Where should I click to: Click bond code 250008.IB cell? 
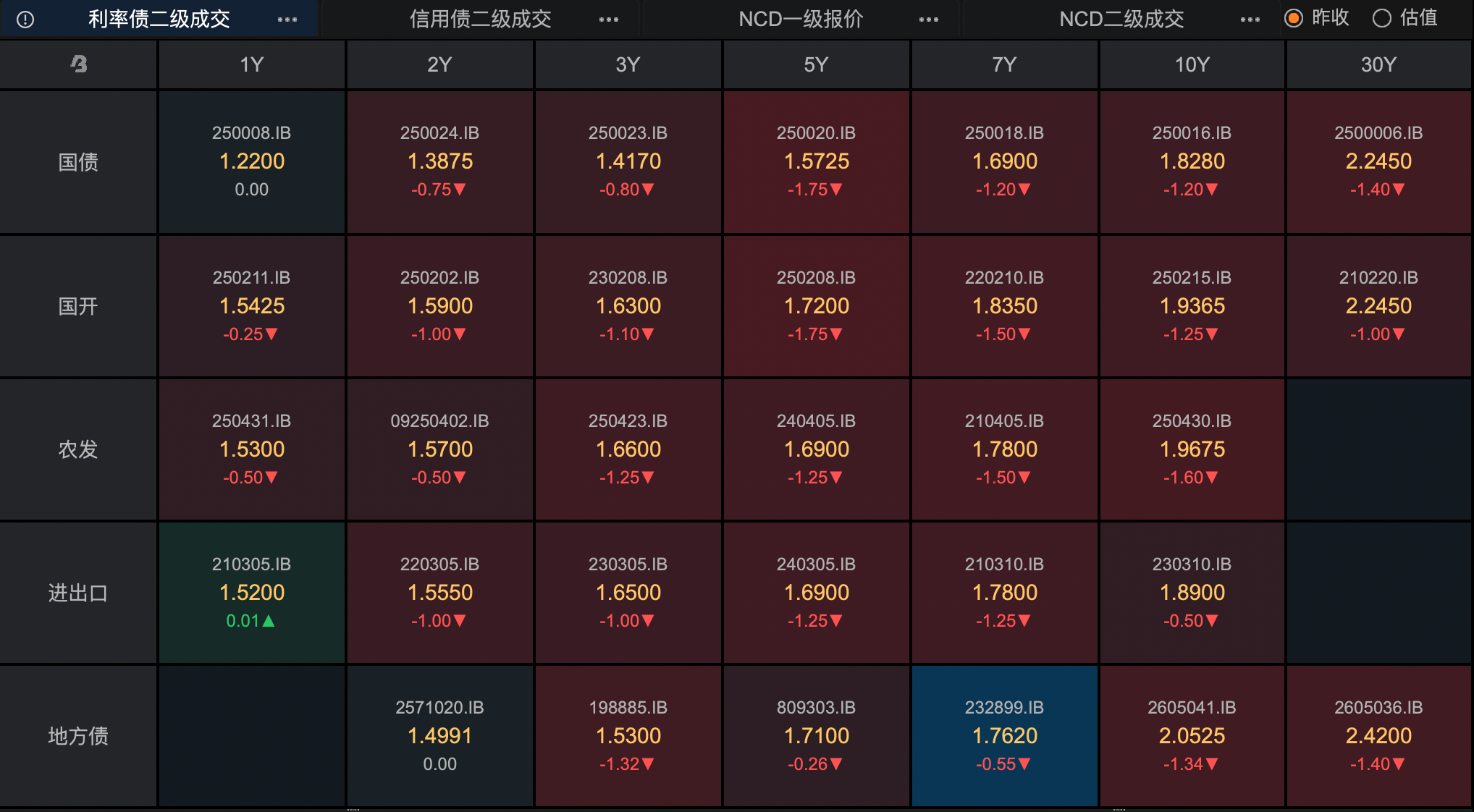click(251, 161)
